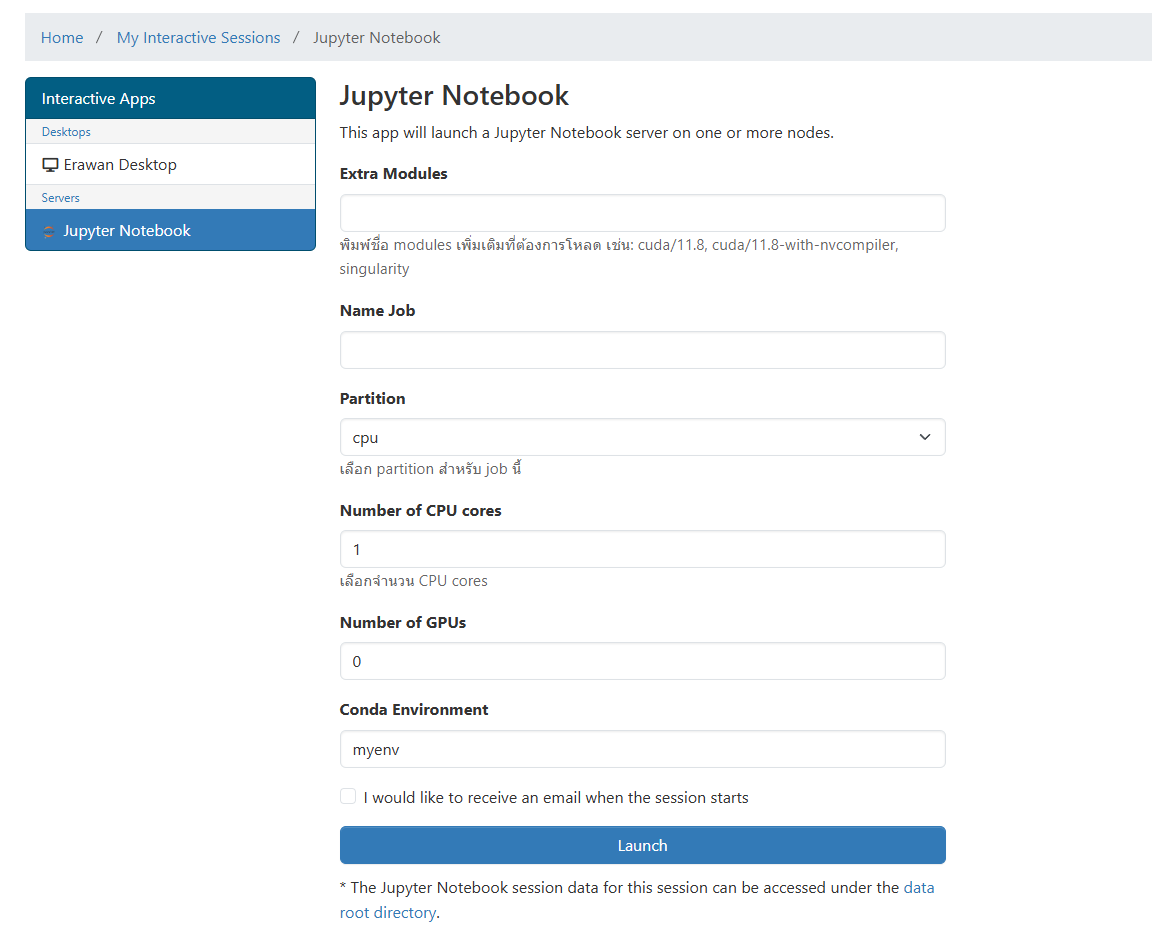This screenshot has height=930, width=1152.
Task: Go to Home via breadcrumb
Action: [62, 38]
